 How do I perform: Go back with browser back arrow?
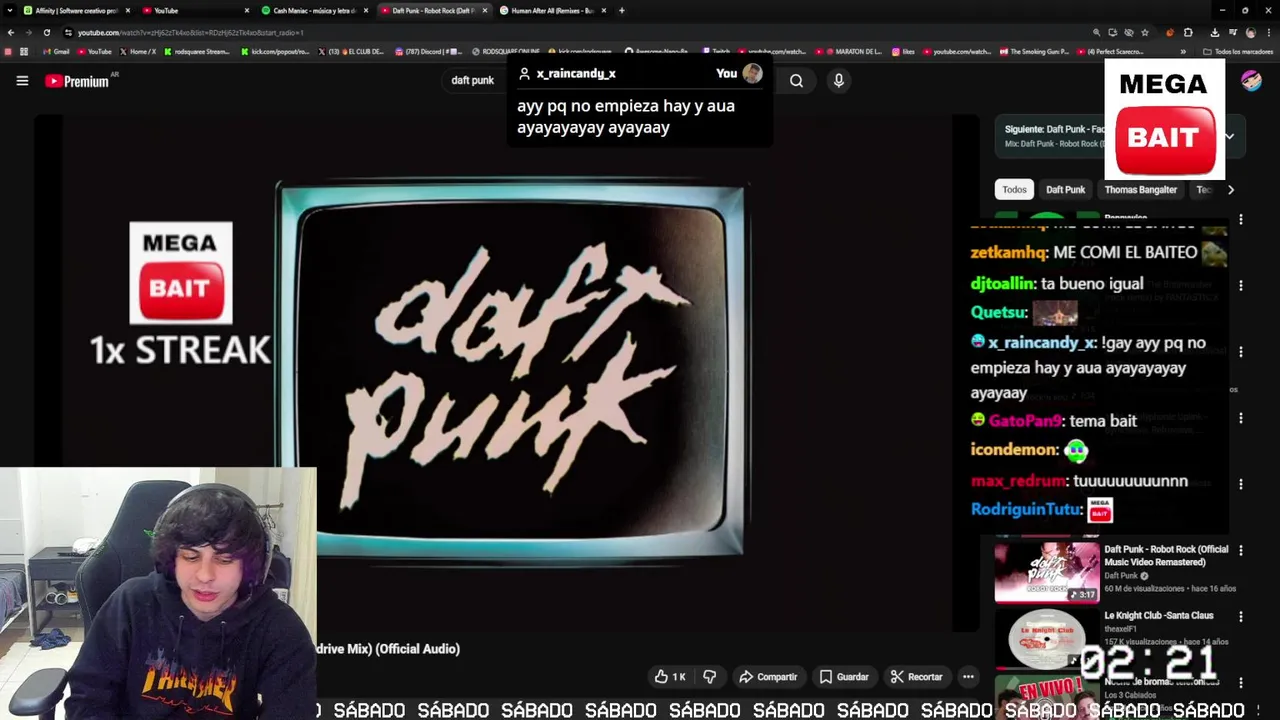10,32
